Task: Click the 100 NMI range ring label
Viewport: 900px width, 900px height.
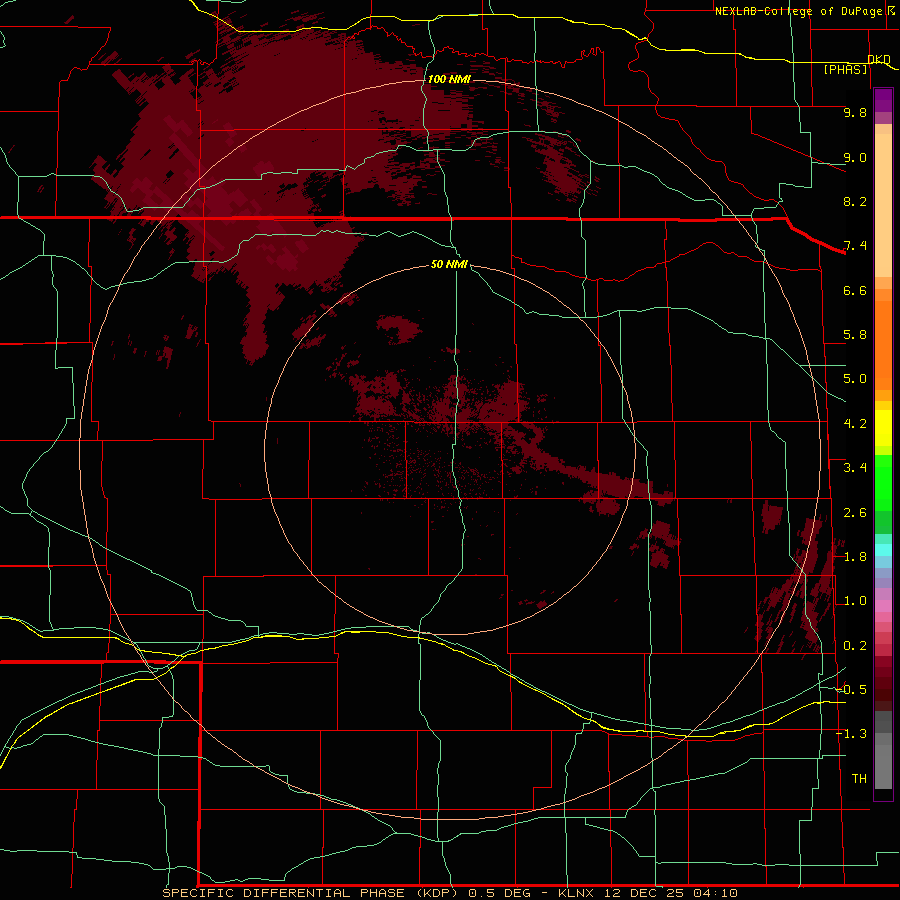Action: click(x=449, y=79)
